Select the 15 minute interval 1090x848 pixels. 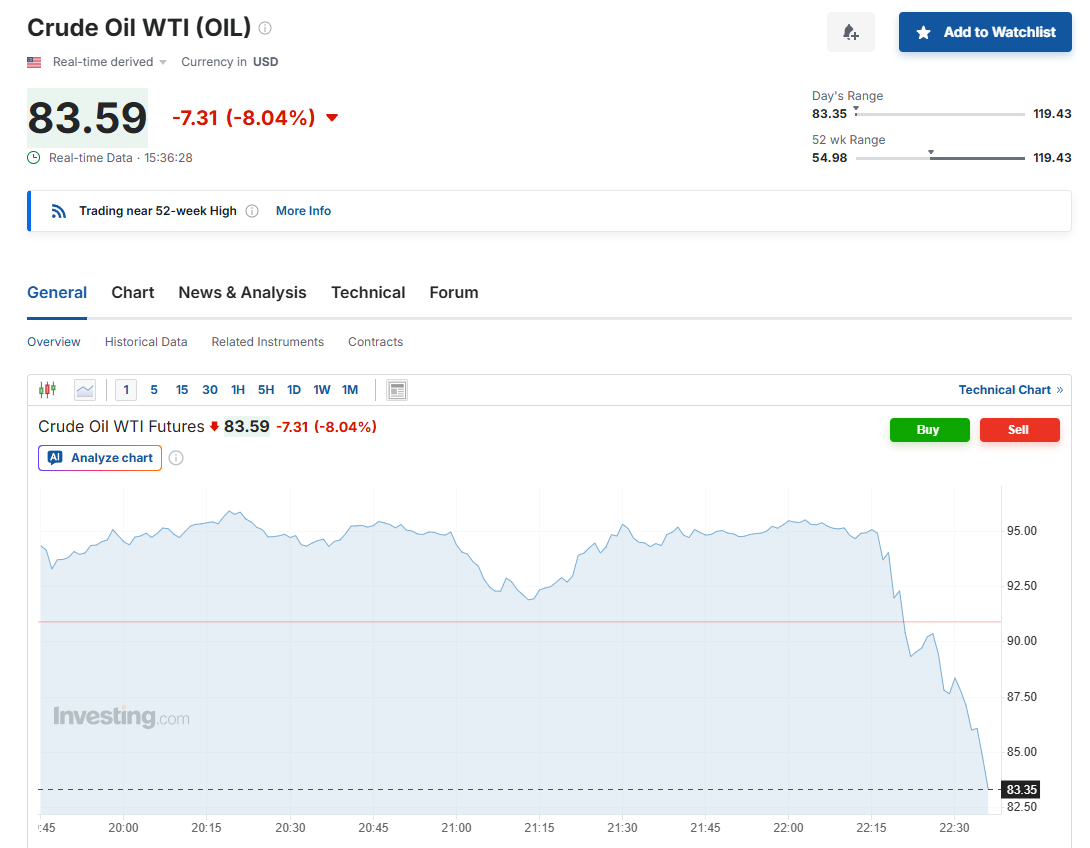(182, 390)
